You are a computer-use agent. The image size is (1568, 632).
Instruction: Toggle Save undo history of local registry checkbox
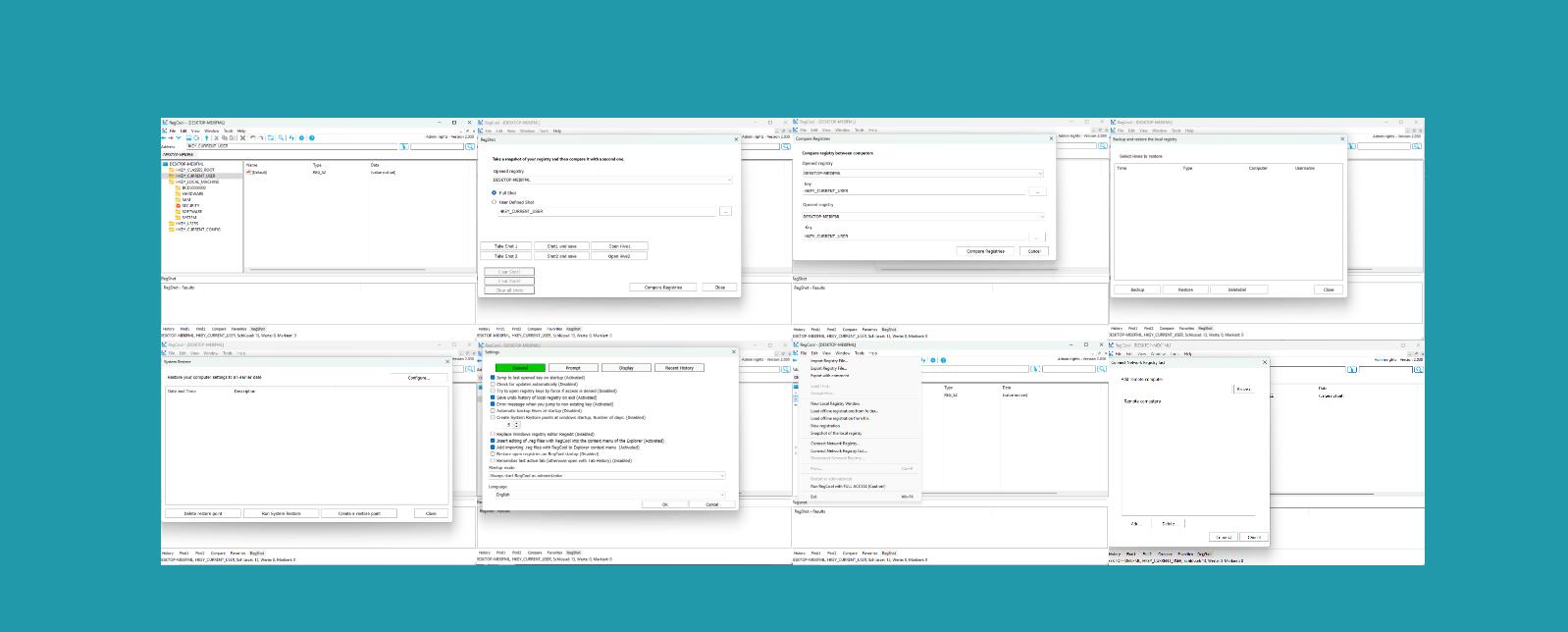(x=493, y=397)
